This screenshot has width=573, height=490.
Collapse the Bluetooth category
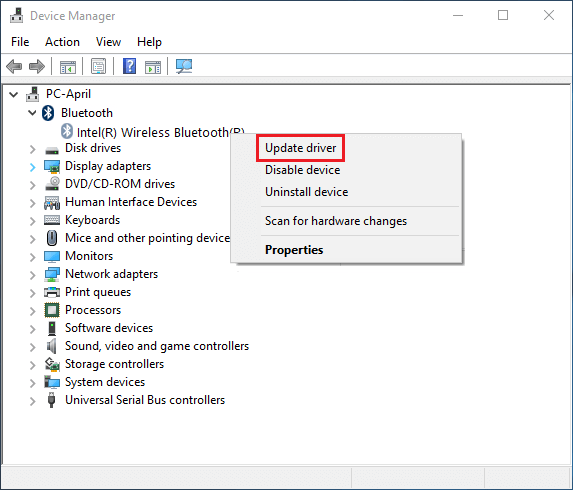[x=32, y=113]
